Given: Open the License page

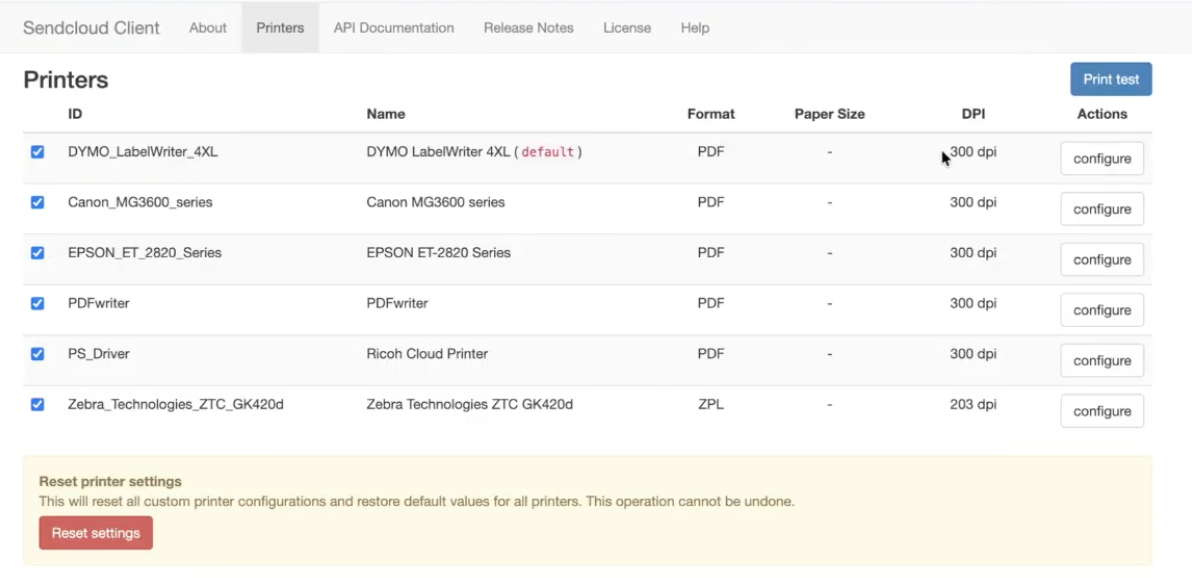Looking at the screenshot, I should point(627,28).
